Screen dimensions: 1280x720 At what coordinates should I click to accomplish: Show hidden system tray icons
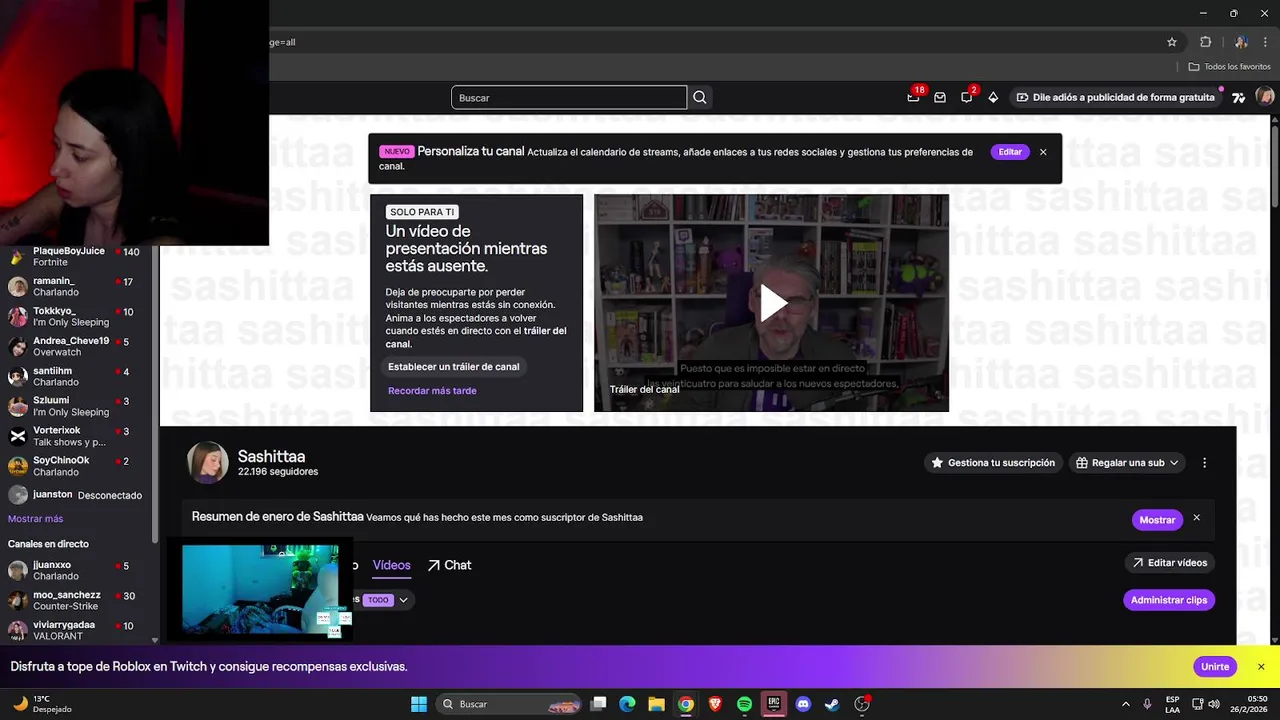click(x=1125, y=704)
